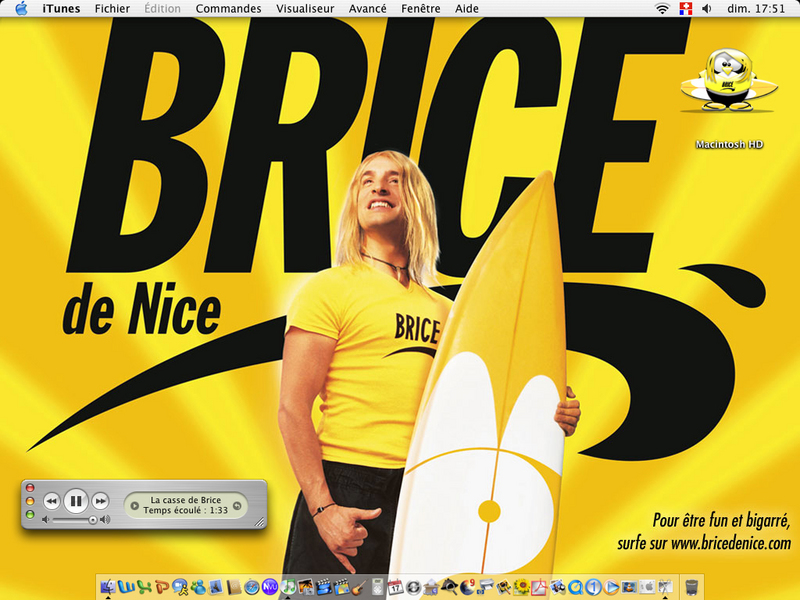Launch Adobe Acrobat from the Dock

539,587
